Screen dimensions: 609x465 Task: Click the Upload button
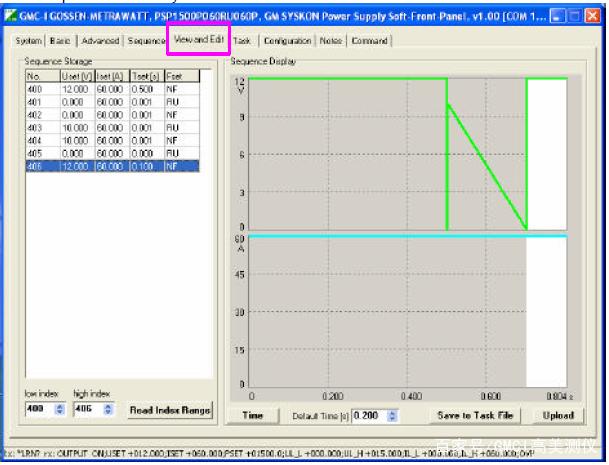(558, 415)
